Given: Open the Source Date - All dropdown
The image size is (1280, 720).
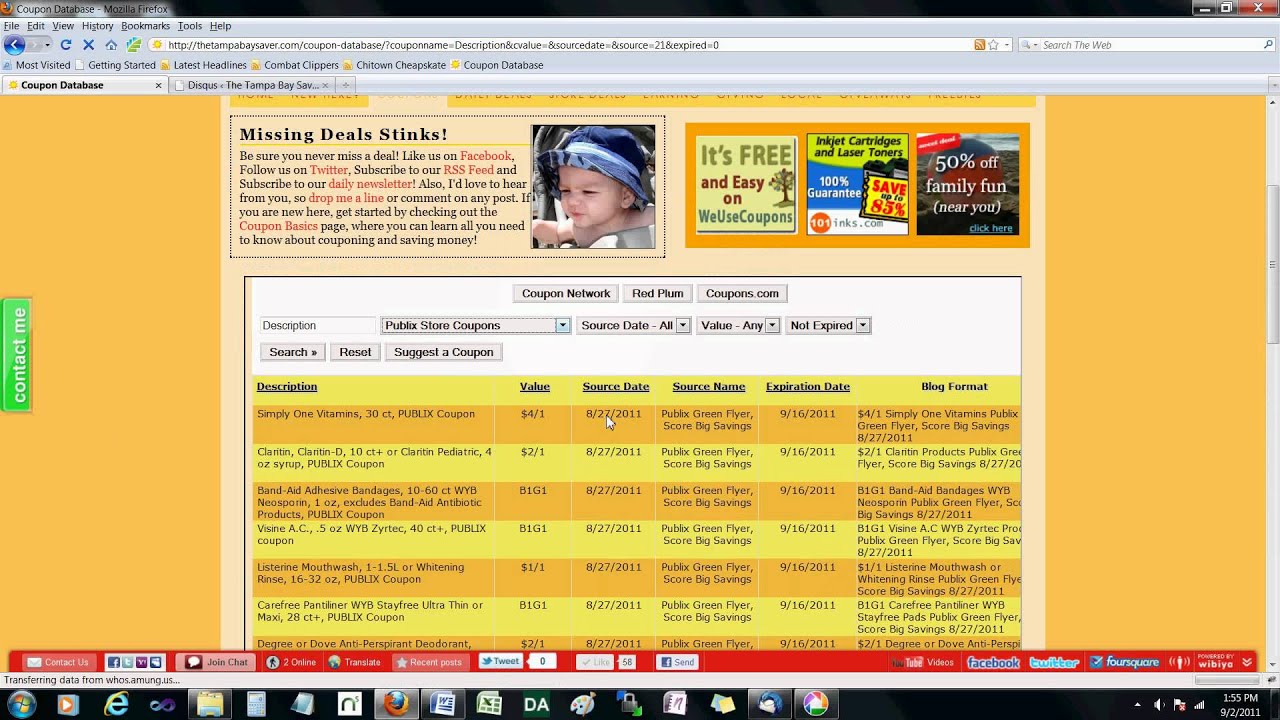Looking at the screenshot, I should click(633, 325).
